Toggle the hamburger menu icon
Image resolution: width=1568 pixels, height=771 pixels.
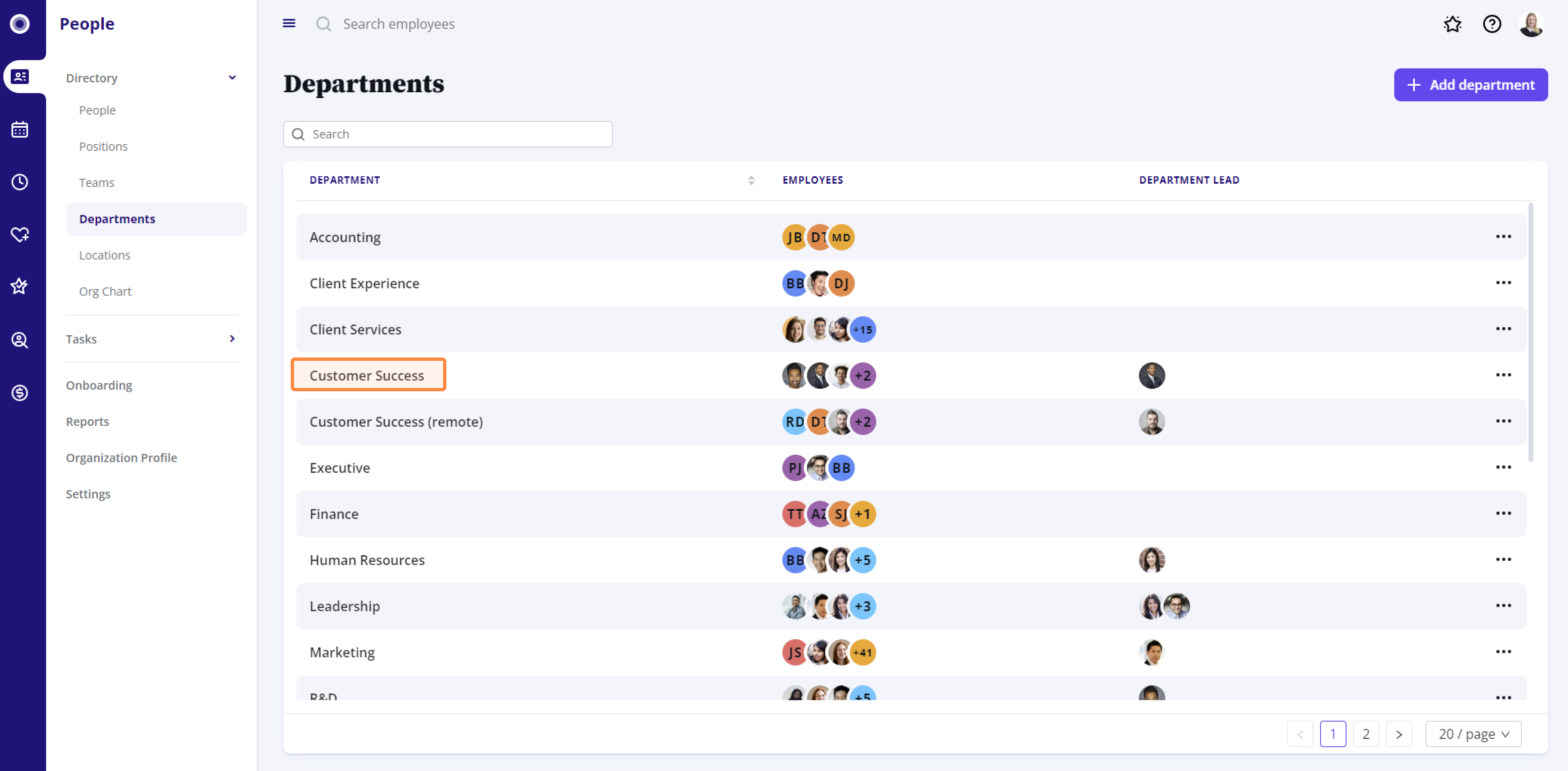tap(289, 23)
